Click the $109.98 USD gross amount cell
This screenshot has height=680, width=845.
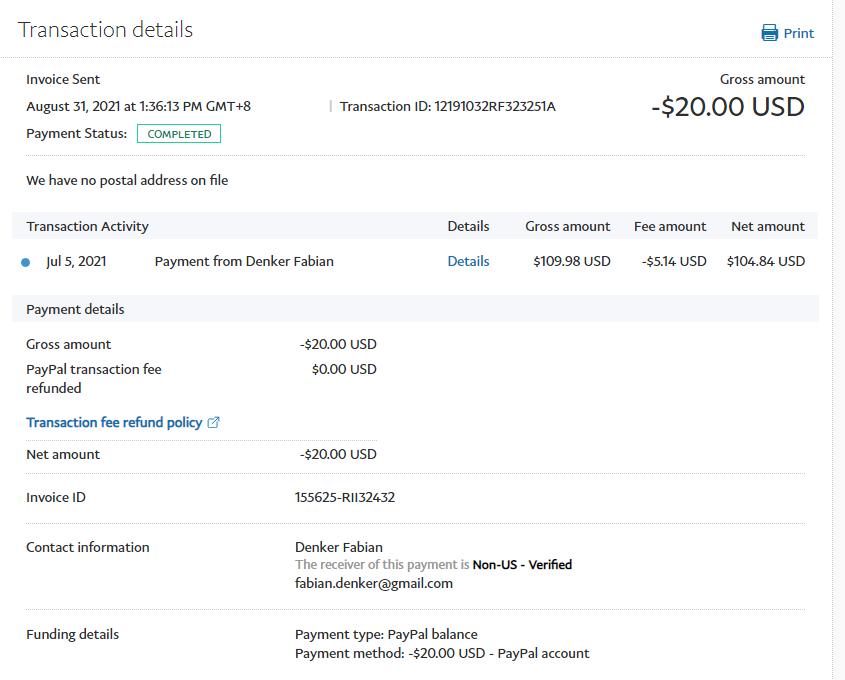(571, 261)
